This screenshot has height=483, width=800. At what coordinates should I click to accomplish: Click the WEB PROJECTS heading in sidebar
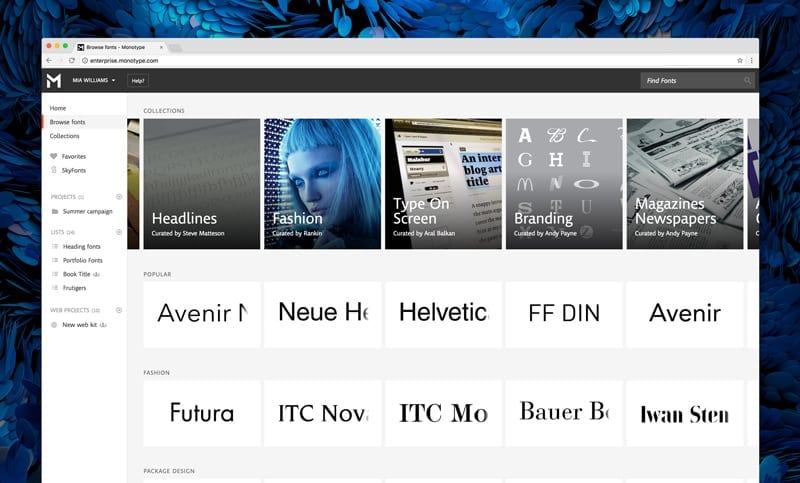pyautogui.click(x=70, y=310)
